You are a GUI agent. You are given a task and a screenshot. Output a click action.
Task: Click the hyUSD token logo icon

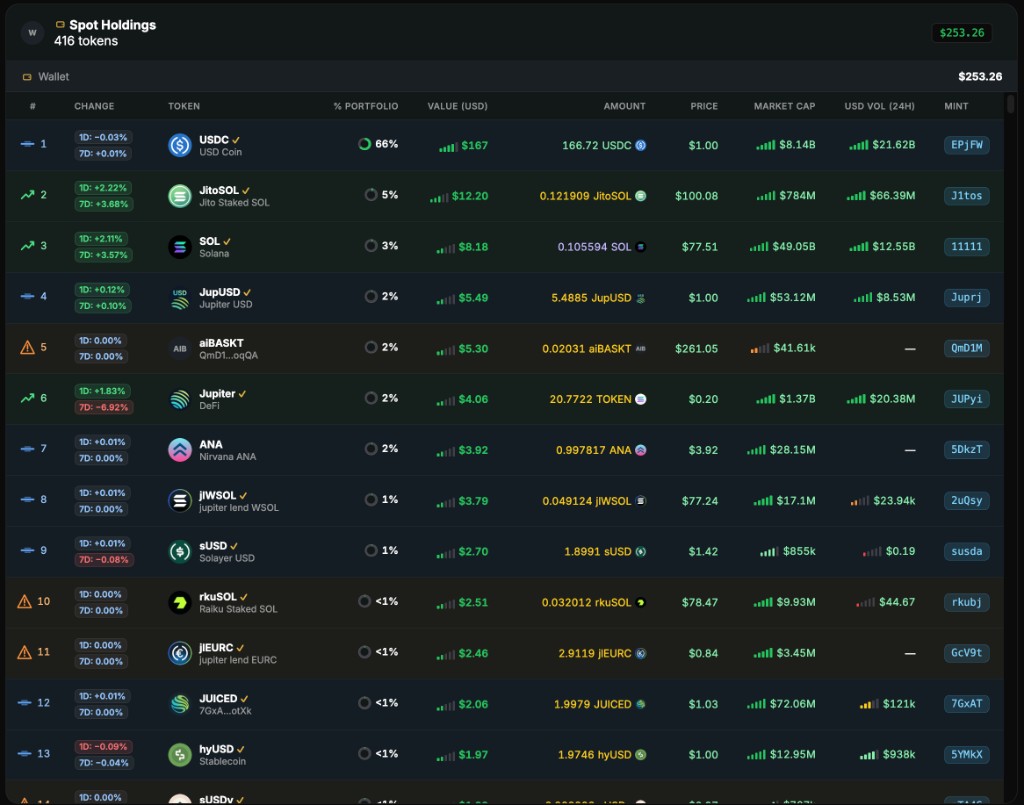click(180, 755)
